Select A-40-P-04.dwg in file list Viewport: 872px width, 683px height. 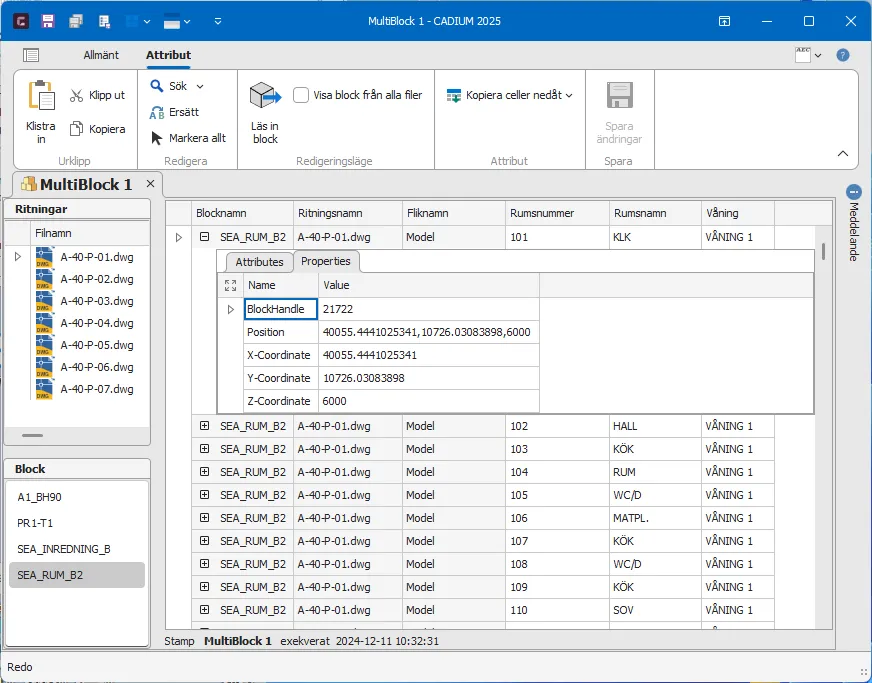click(x=97, y=323)
